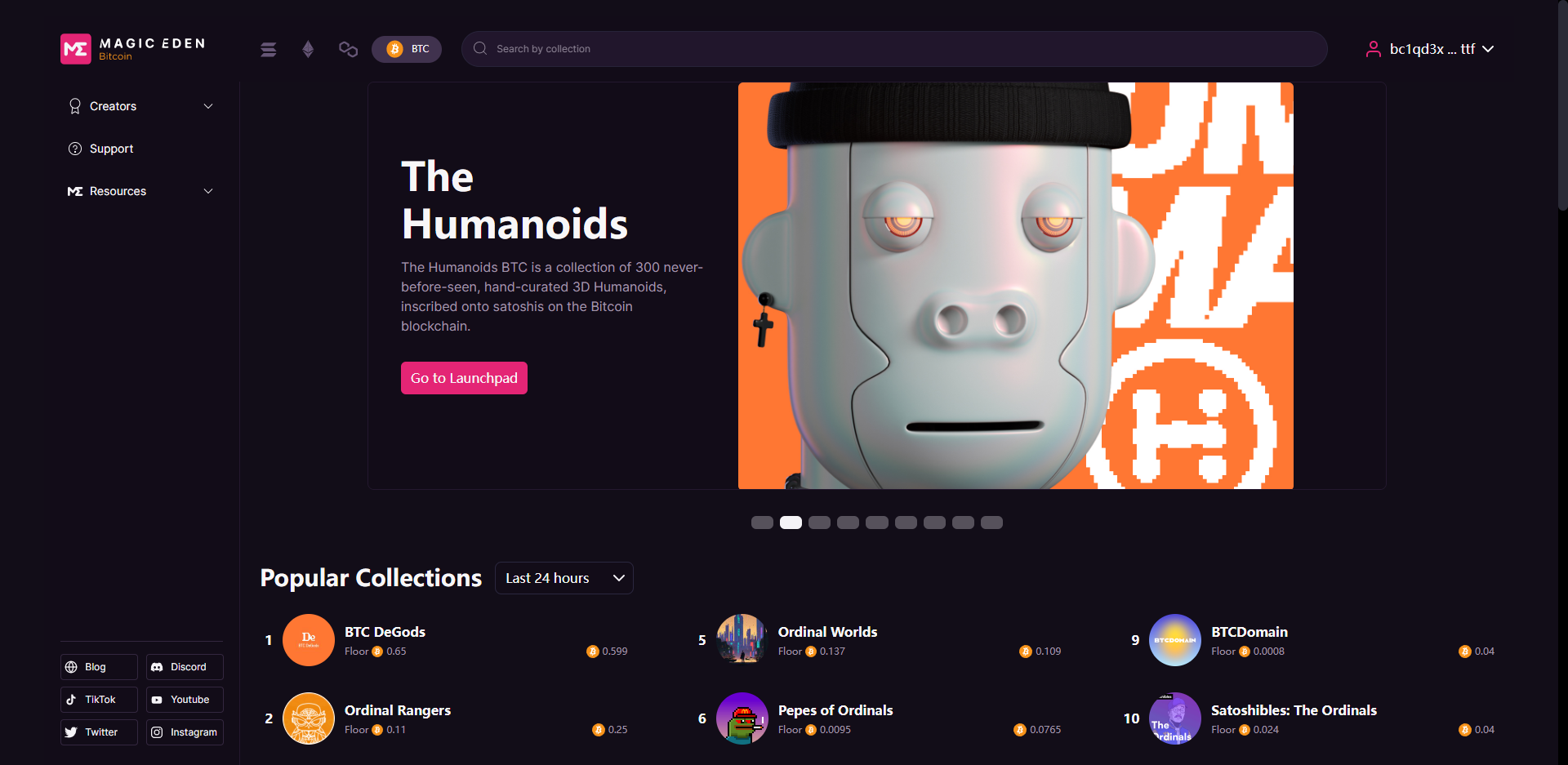Image resolution: width=1568 pixels, height=765 pixels.
Task: Select the Ethereum chain icon
Action: (x=308, y=49)
